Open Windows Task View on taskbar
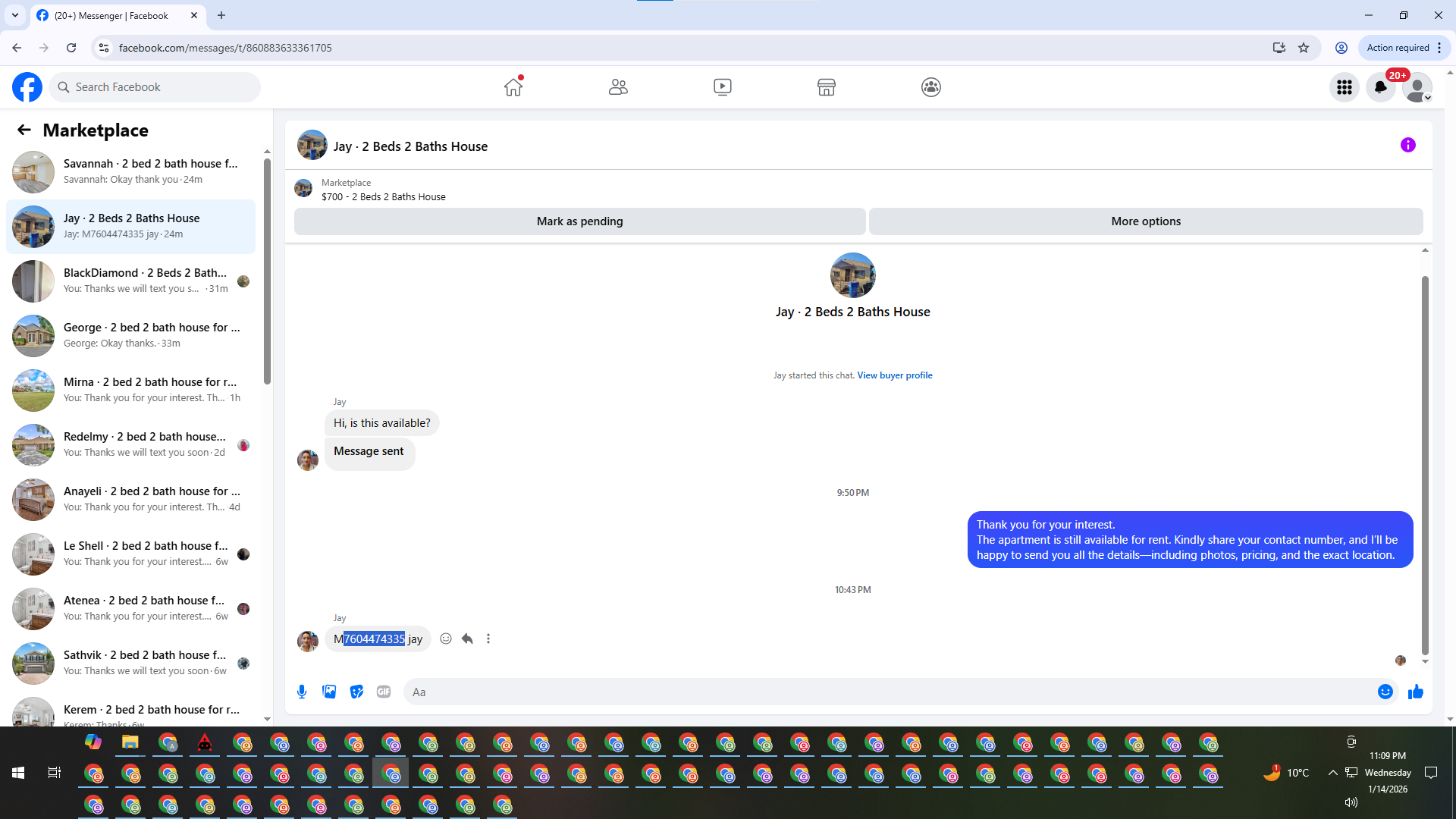The width and height of the screenshot is (1456, 819). coord(54,773)
